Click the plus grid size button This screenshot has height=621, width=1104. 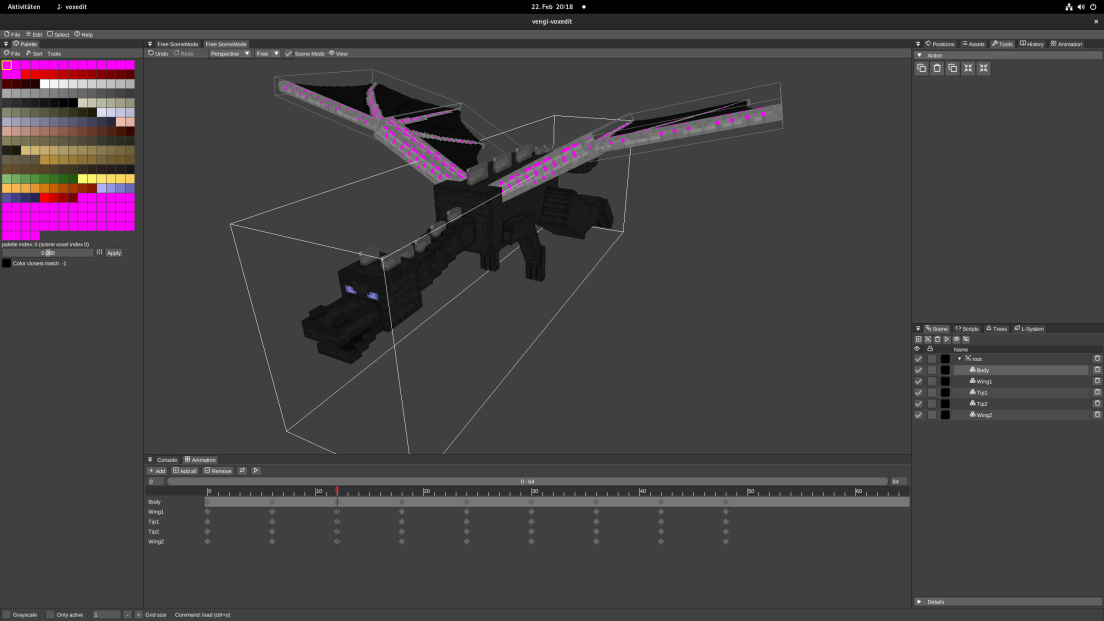tap(138, 615)
